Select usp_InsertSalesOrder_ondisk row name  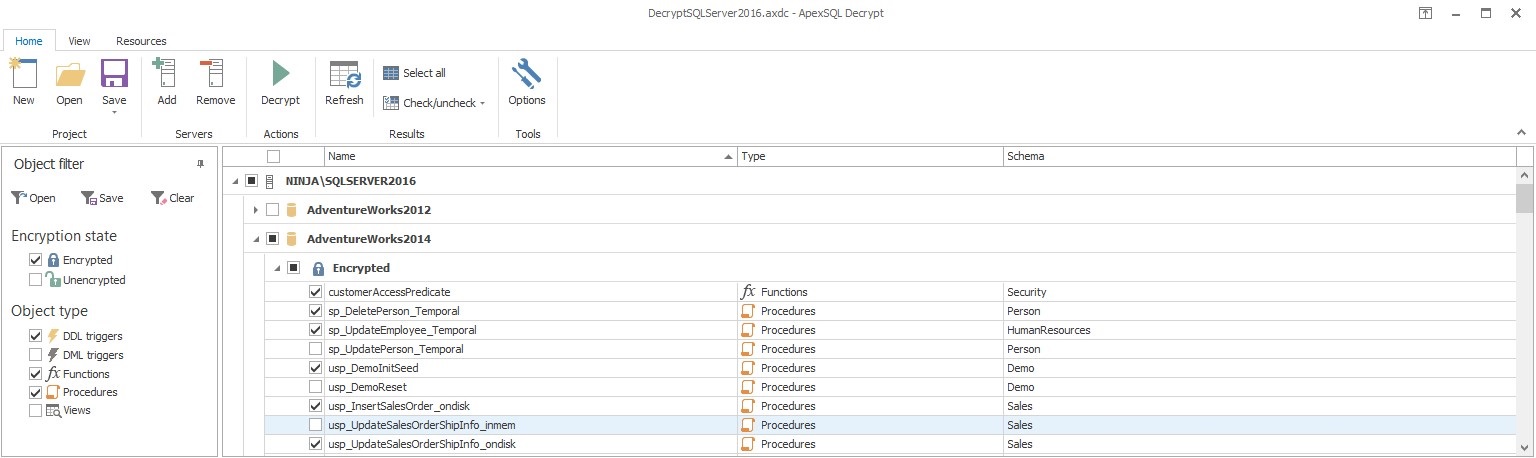400,406
